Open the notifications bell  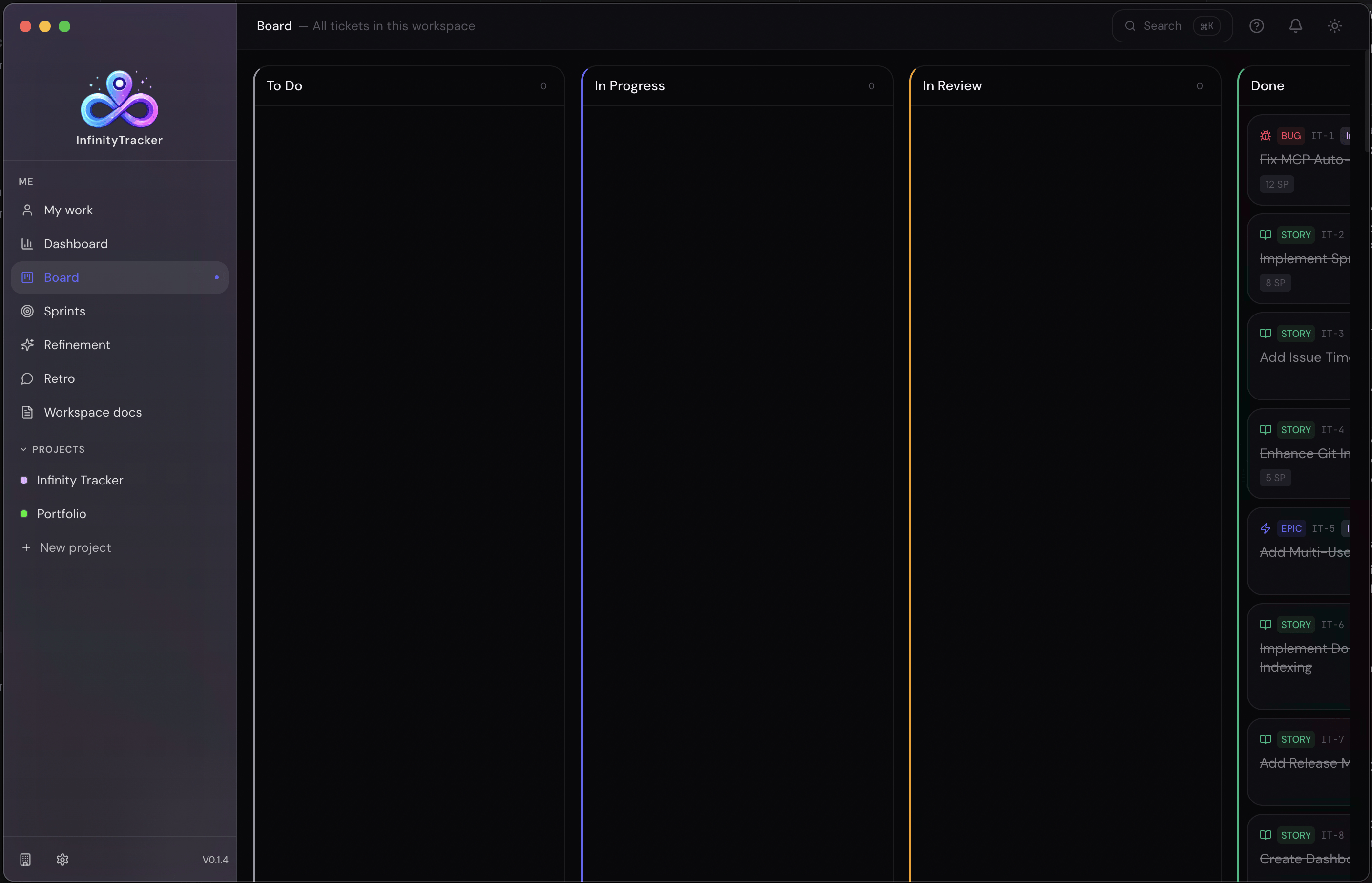coord(1296,26)
